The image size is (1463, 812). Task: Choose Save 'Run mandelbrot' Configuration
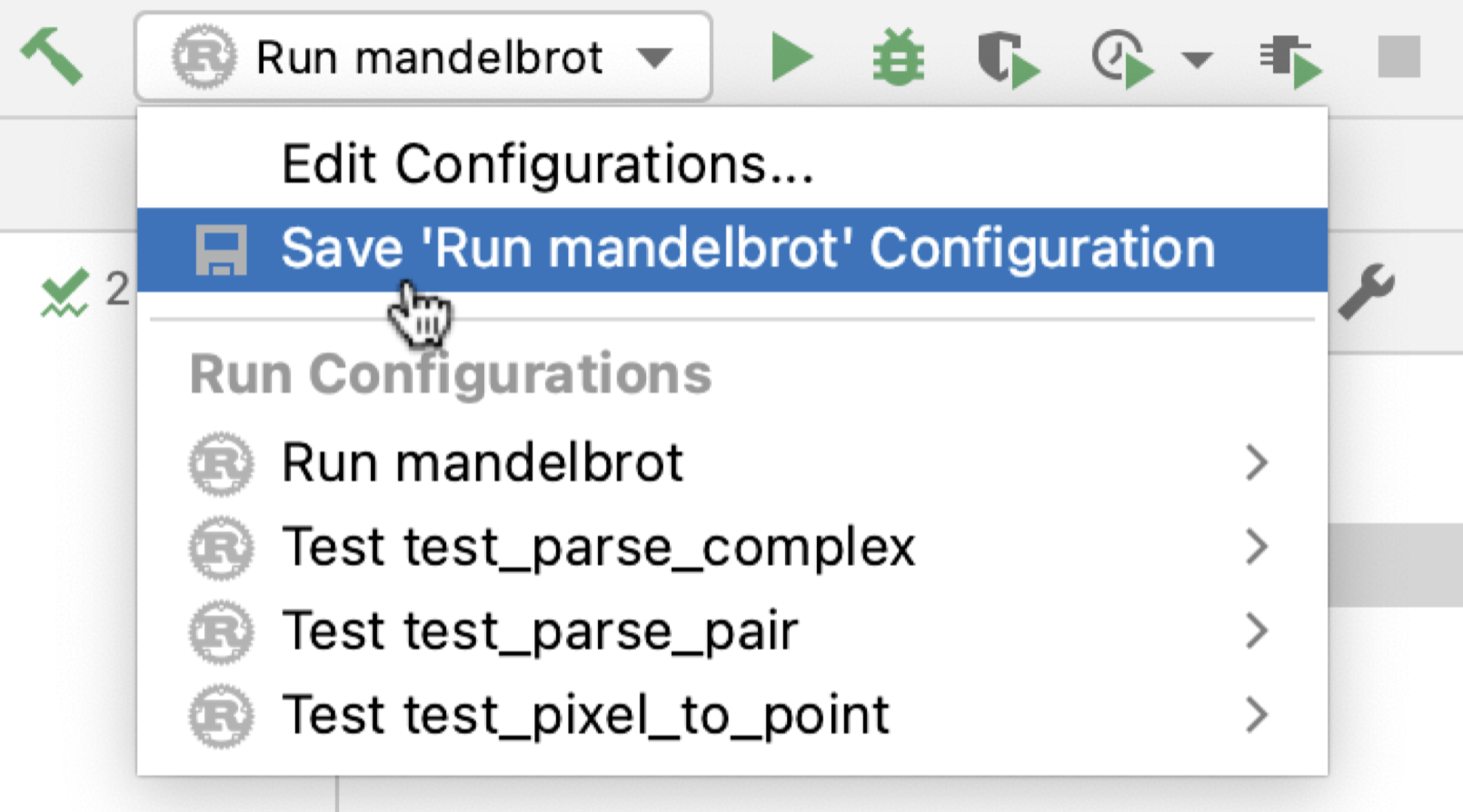[747, 249]
